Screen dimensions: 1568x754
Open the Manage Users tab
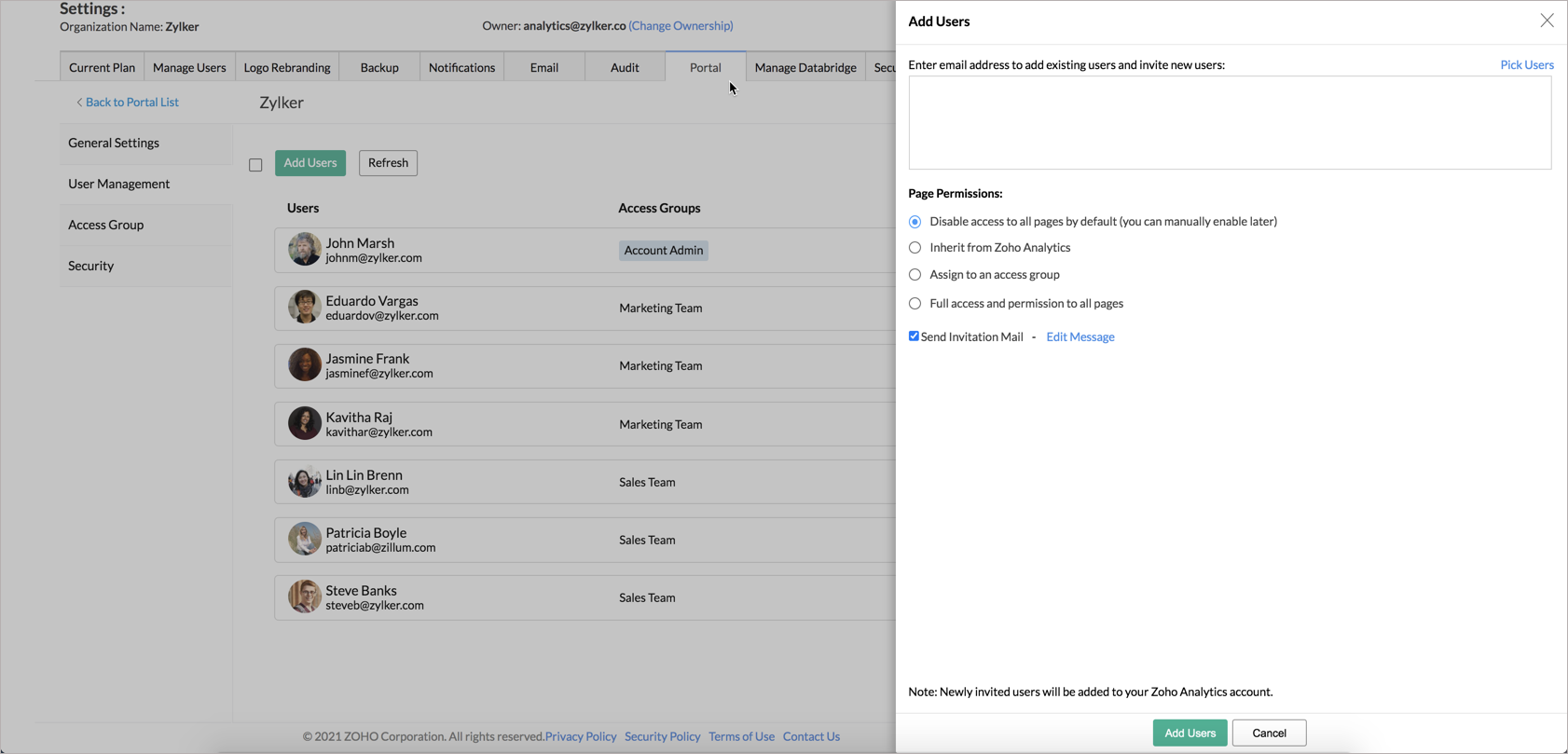[x=189, y=67]
